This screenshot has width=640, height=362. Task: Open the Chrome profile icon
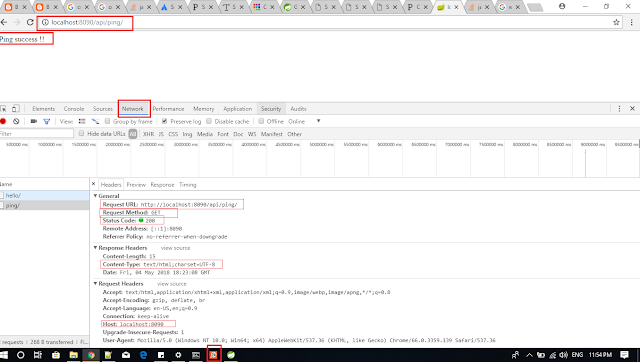562,6
